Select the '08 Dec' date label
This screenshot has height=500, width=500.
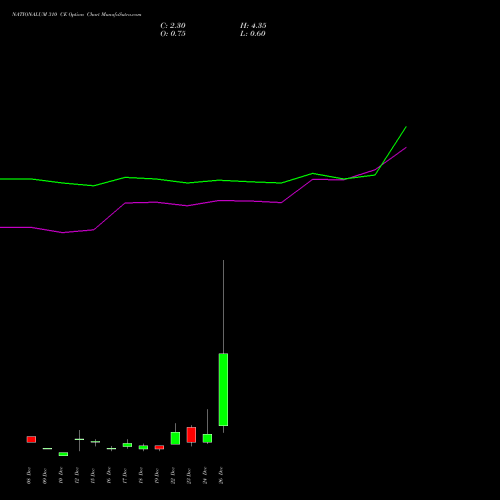tap(29, 476)
